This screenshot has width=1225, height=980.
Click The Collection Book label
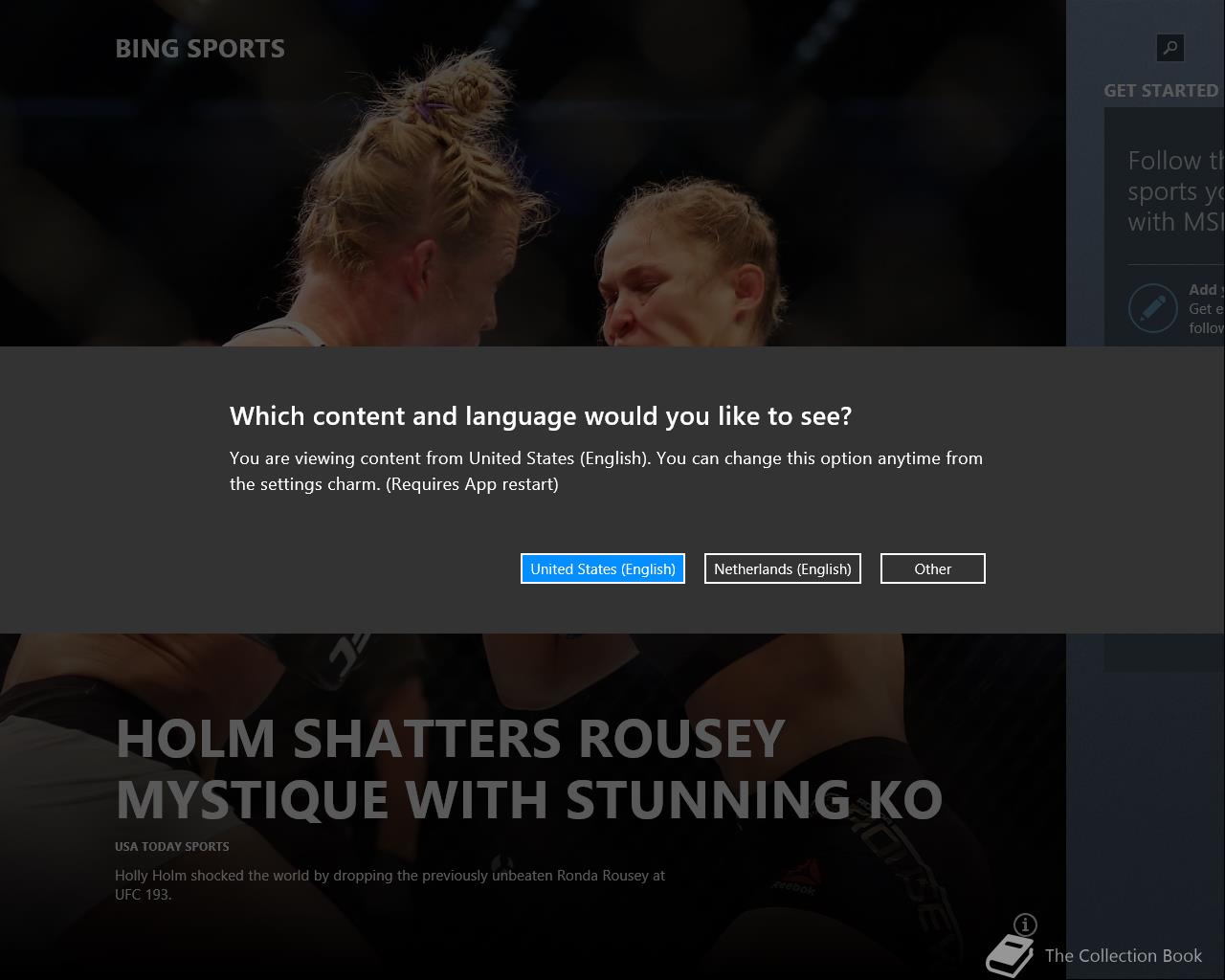coord(1124,955)
